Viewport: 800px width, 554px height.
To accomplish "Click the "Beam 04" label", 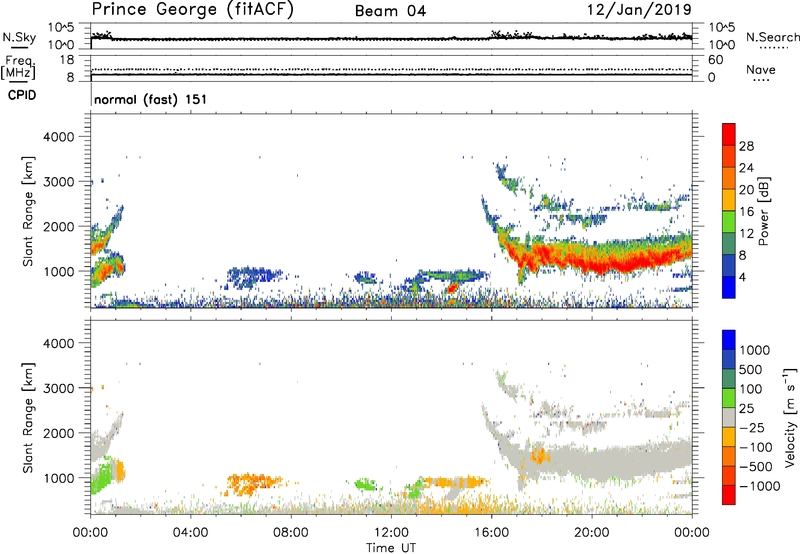I will 390,11.
